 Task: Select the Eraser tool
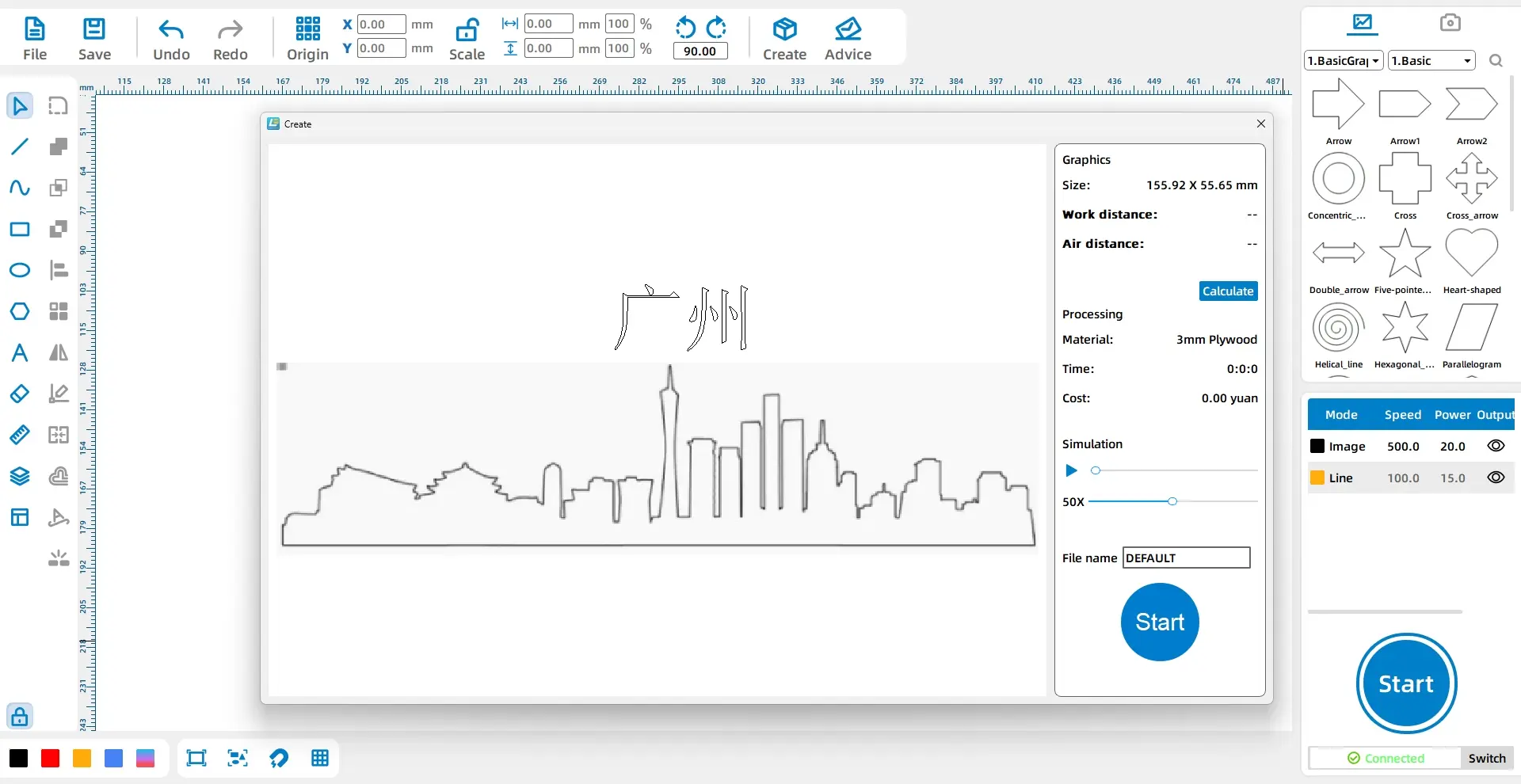pos(20,394)
